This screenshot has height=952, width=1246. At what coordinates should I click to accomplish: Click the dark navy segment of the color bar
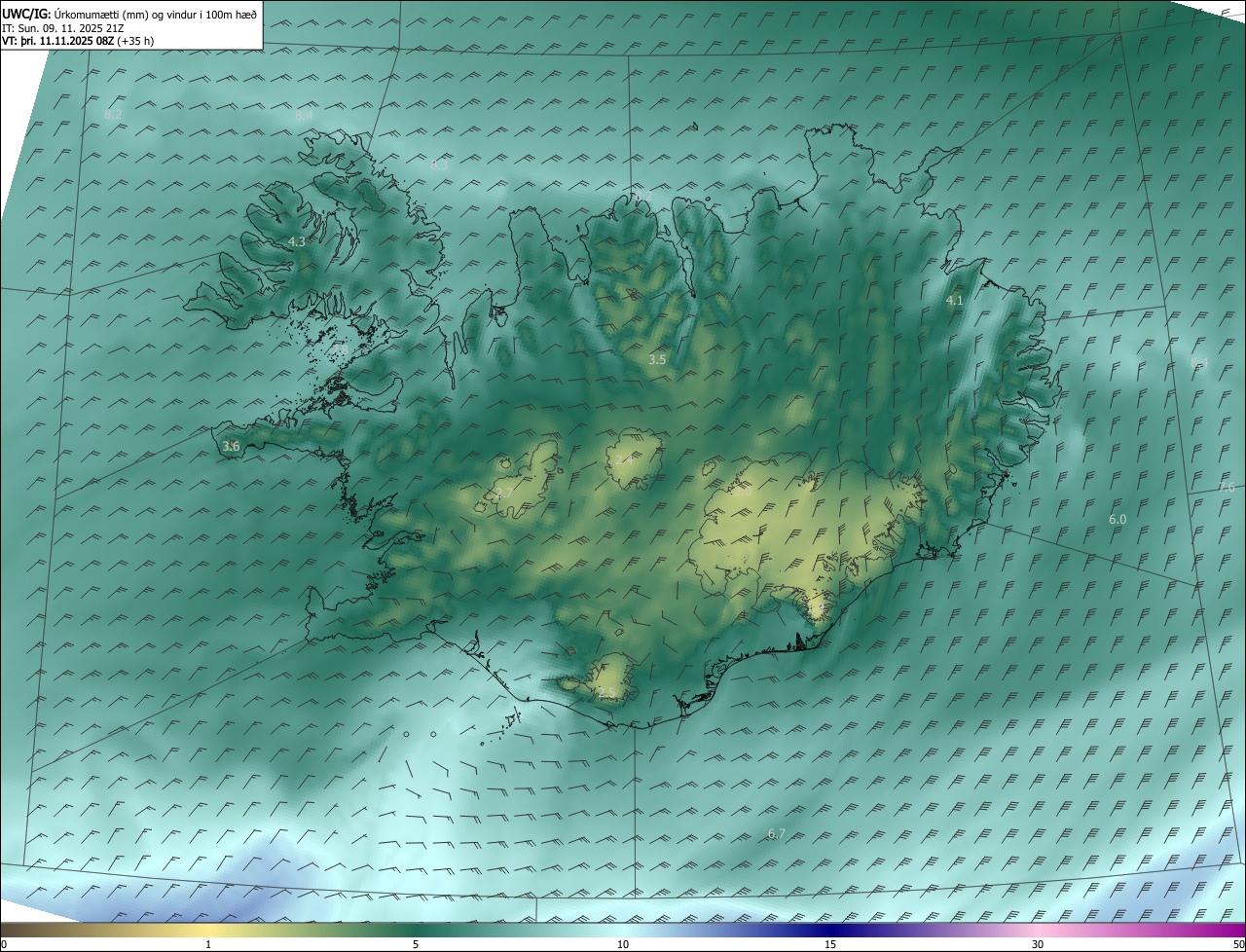pos(830,930)
